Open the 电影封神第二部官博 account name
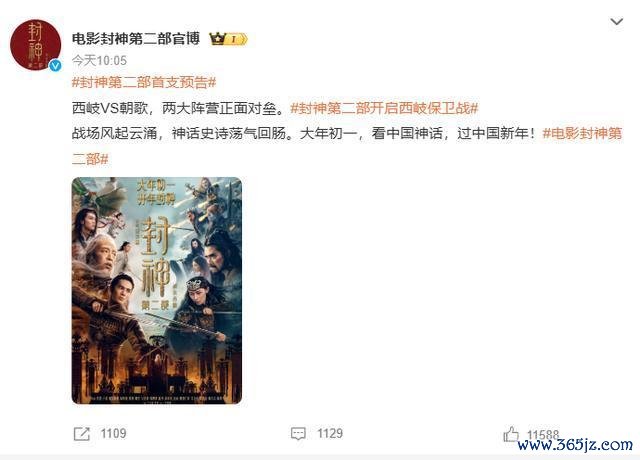 click(136, 39)
